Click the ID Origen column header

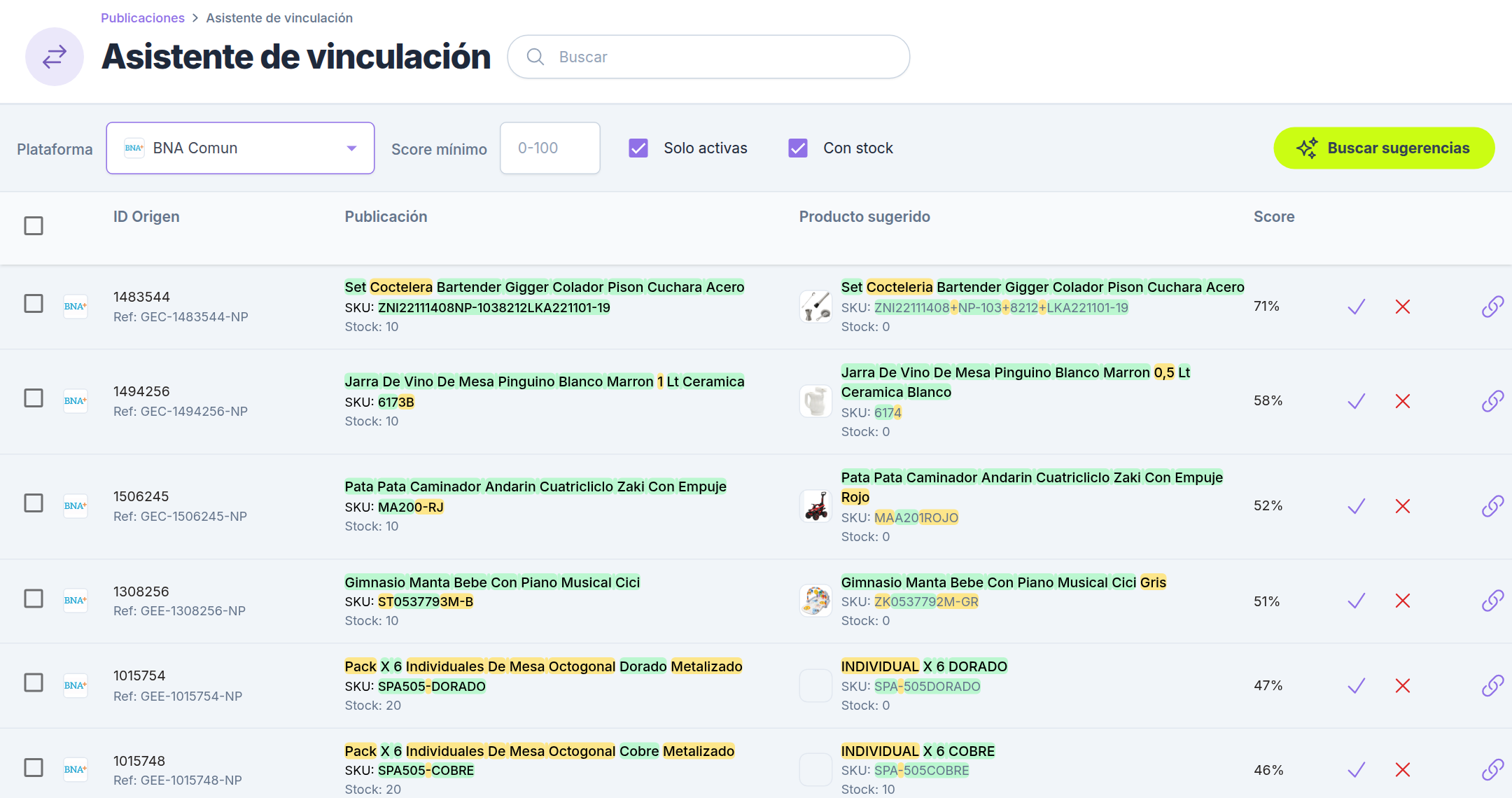click(146, 217)
